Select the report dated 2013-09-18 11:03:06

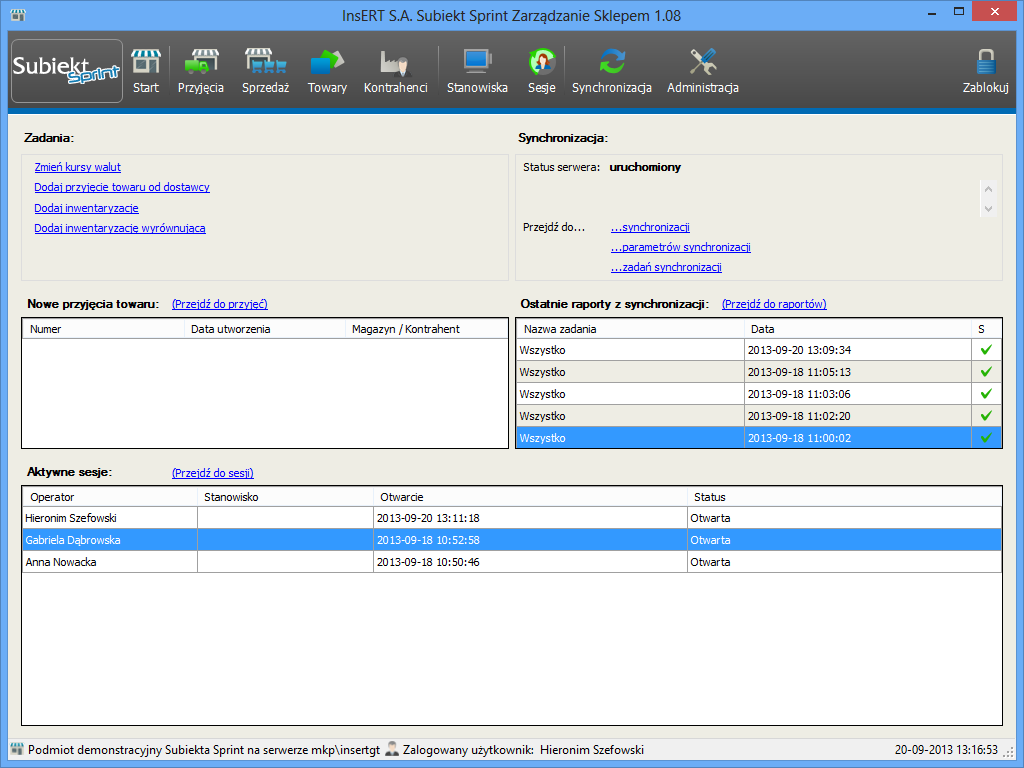(x=759, y=394)
